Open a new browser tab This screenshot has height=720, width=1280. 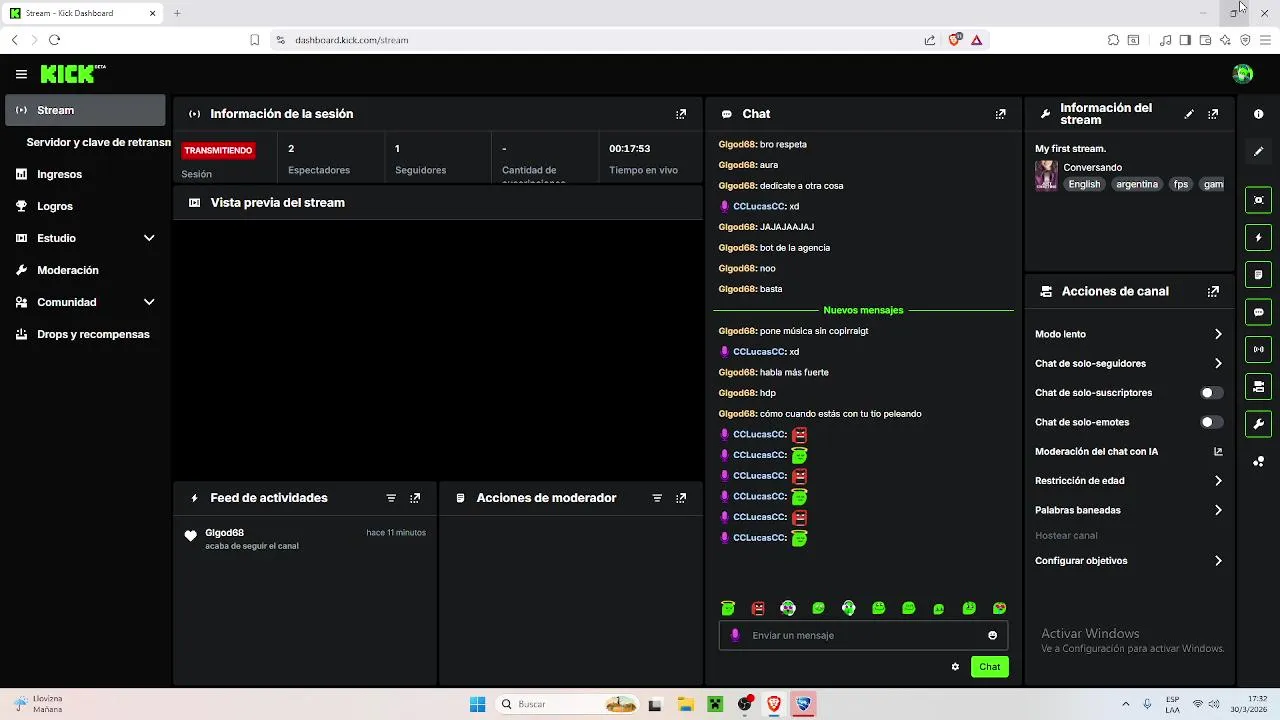click(177, 13)
